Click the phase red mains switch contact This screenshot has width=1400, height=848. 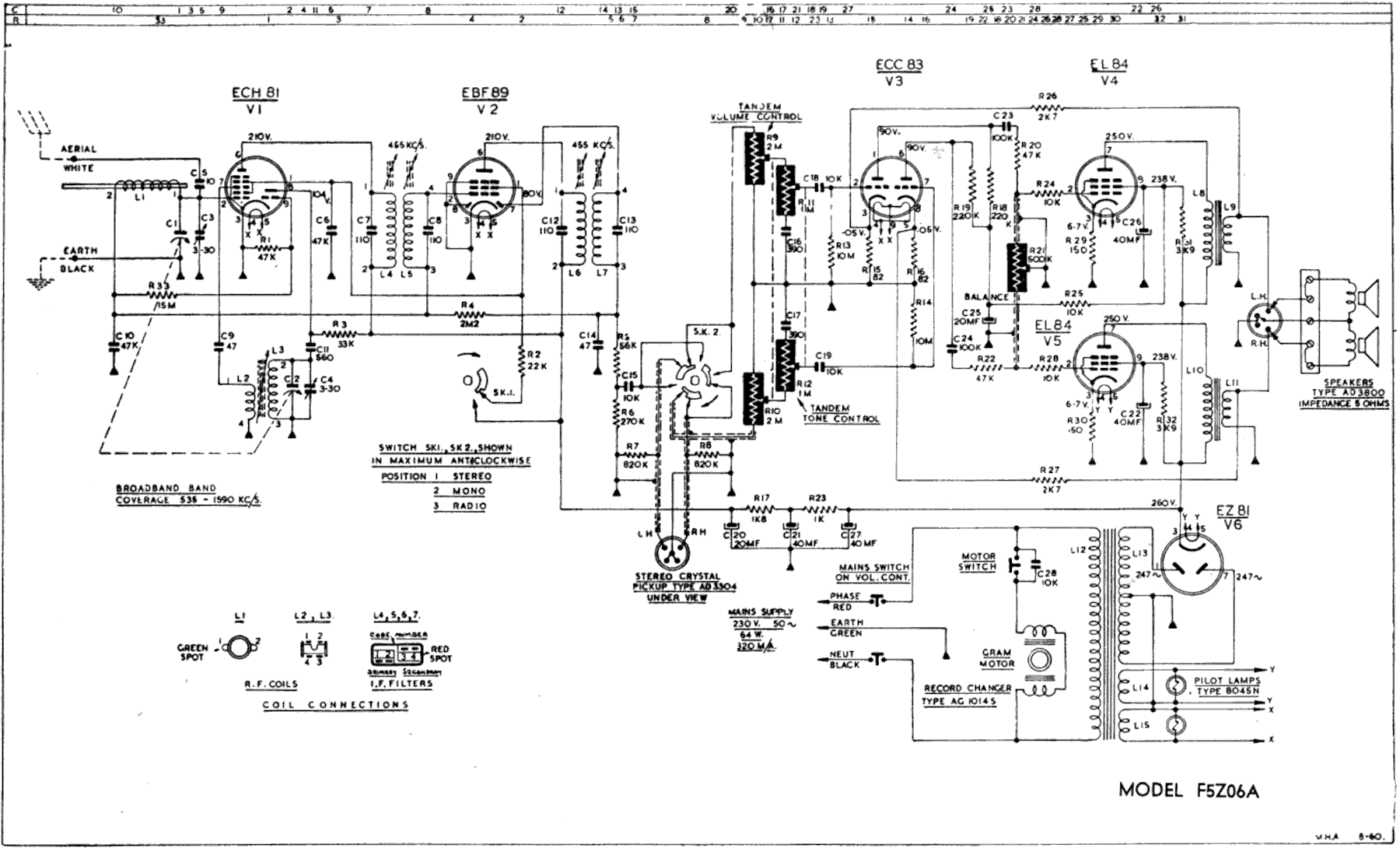[x=880, y=601]
